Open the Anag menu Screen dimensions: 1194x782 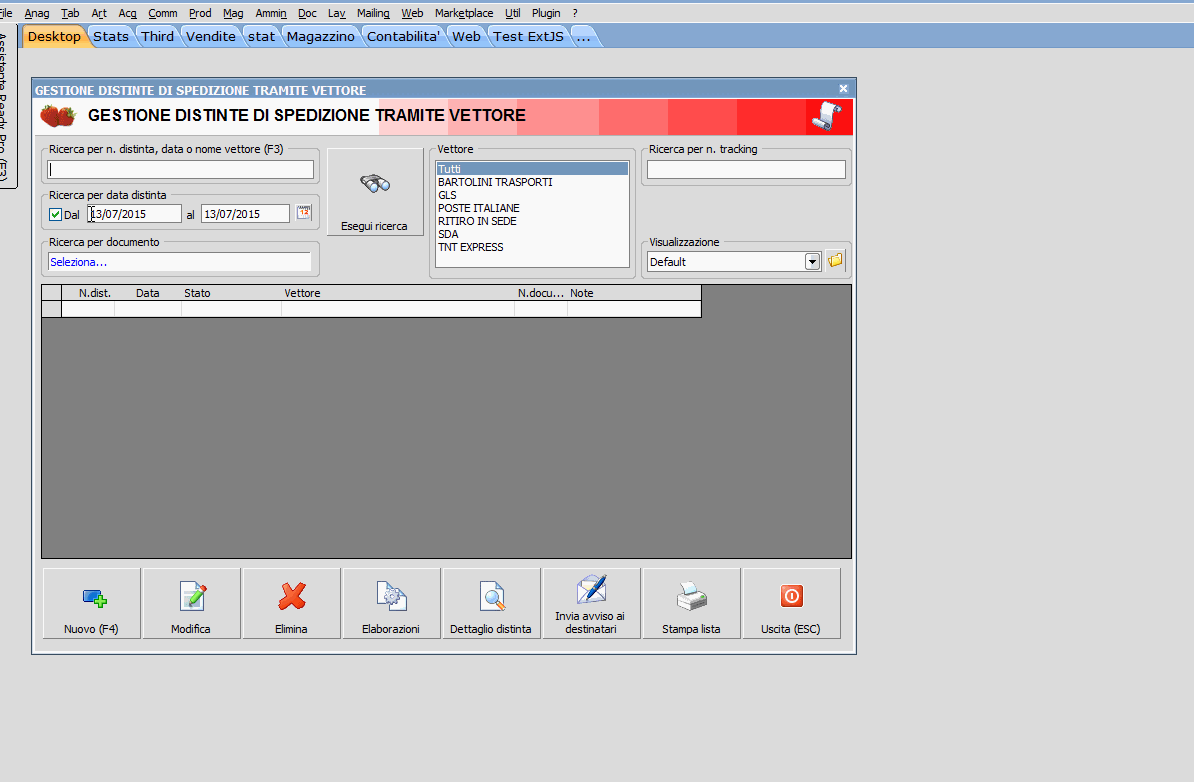(37, 13)
